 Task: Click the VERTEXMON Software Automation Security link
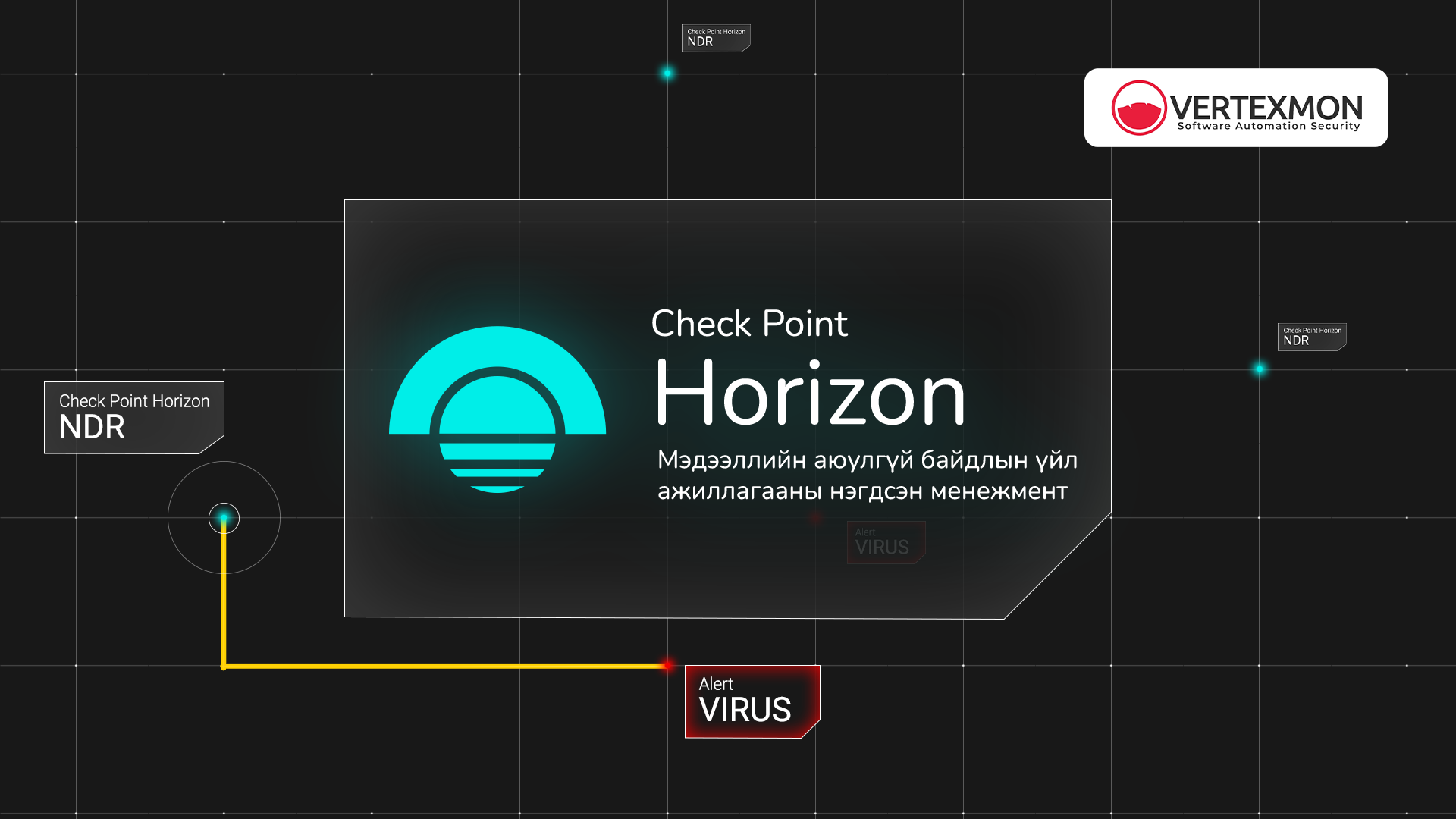1235,107
